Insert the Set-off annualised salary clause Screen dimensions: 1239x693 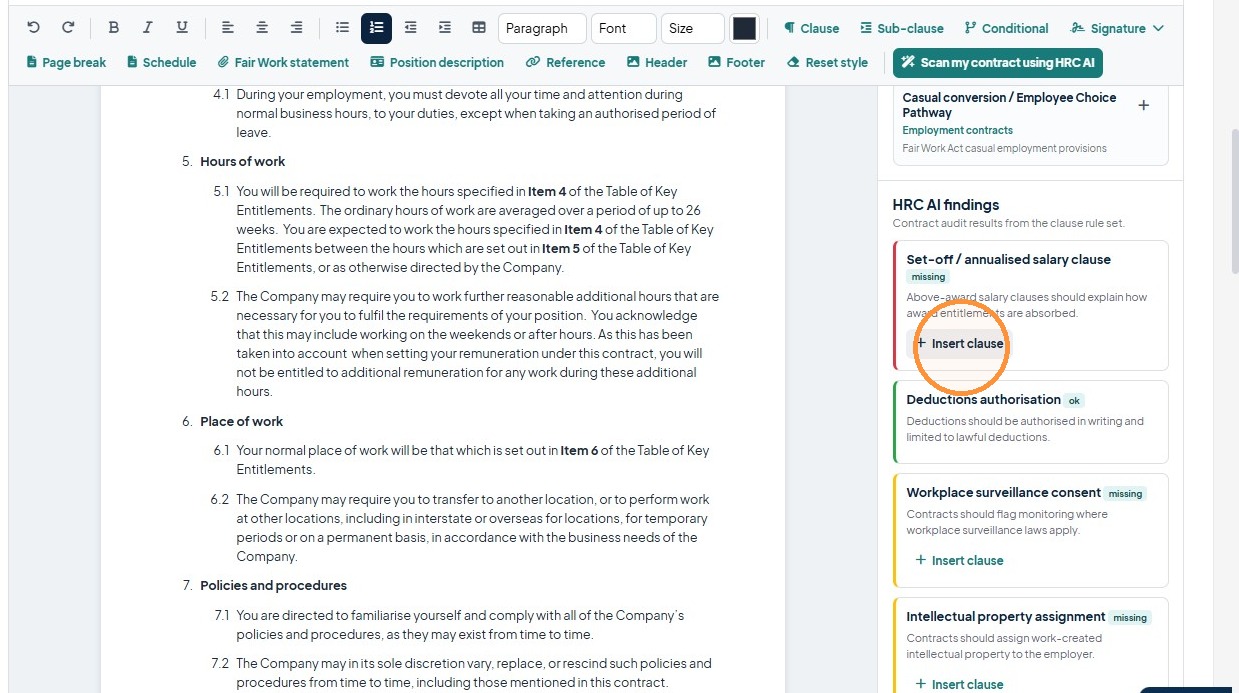[x=960, y=343]
